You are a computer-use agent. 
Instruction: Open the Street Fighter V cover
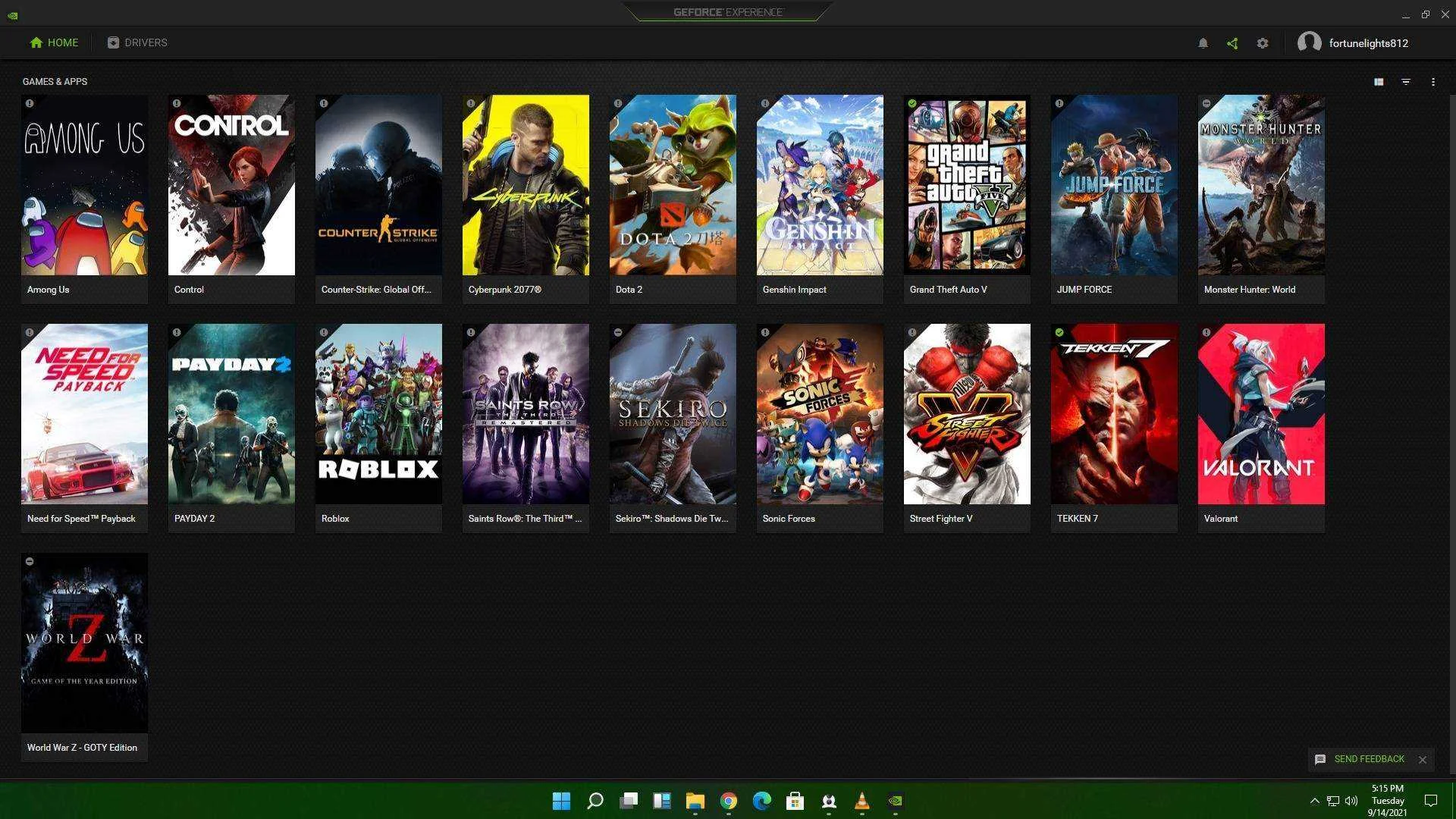pos(967,414)
